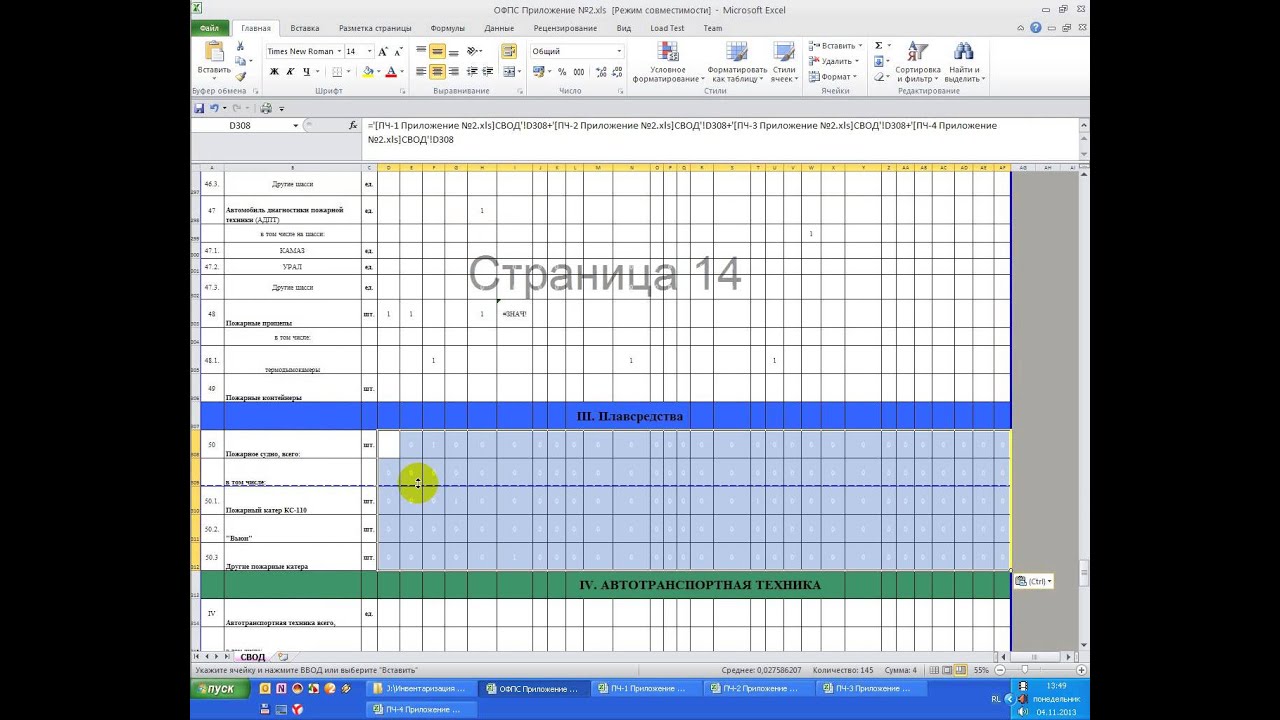Increase font size with the large A icon
The height and width of the screenshot is (720, 1280).
(x=383, y=51)
